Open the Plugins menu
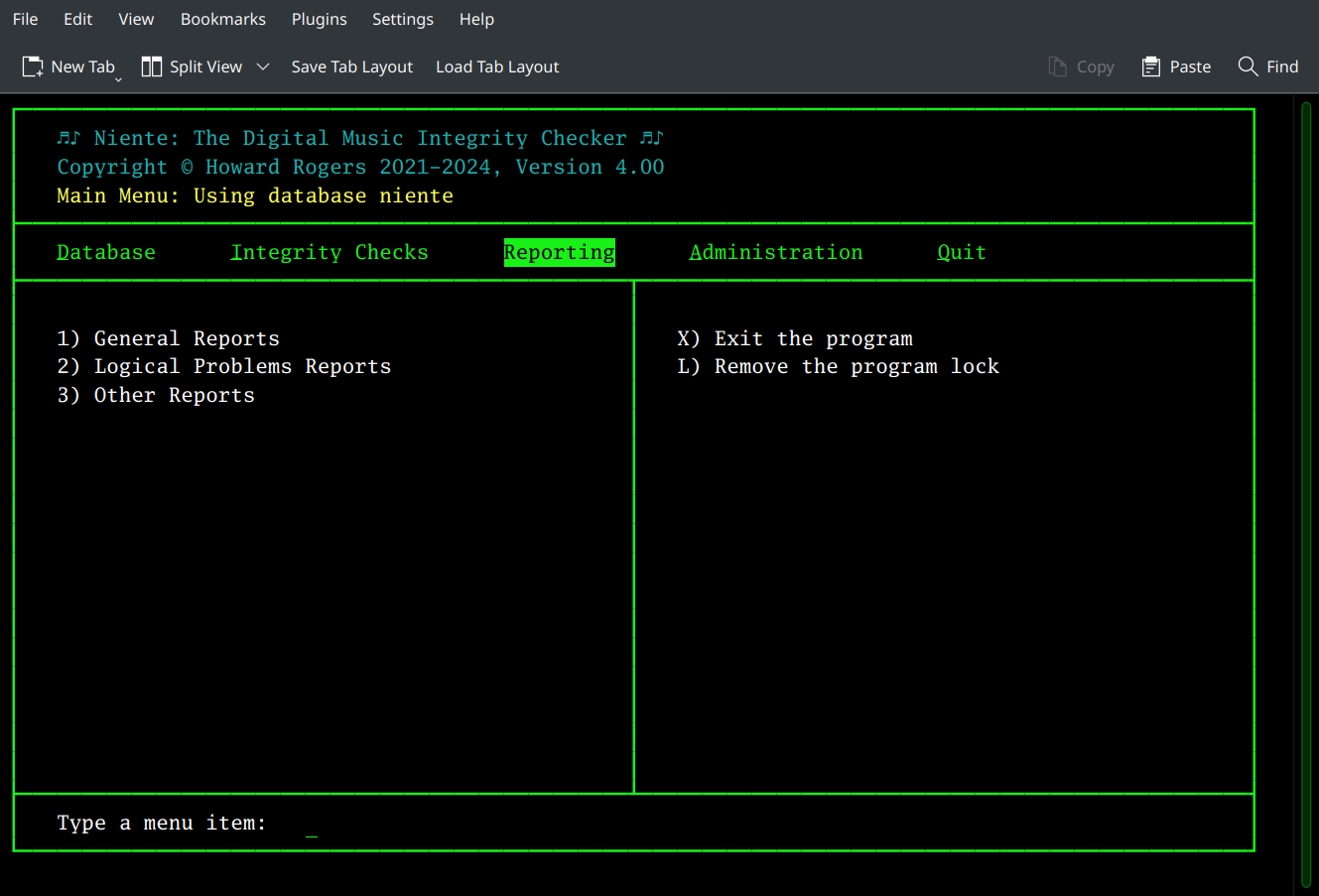This screenshot has width=1319, height=896. click(319, 19)
